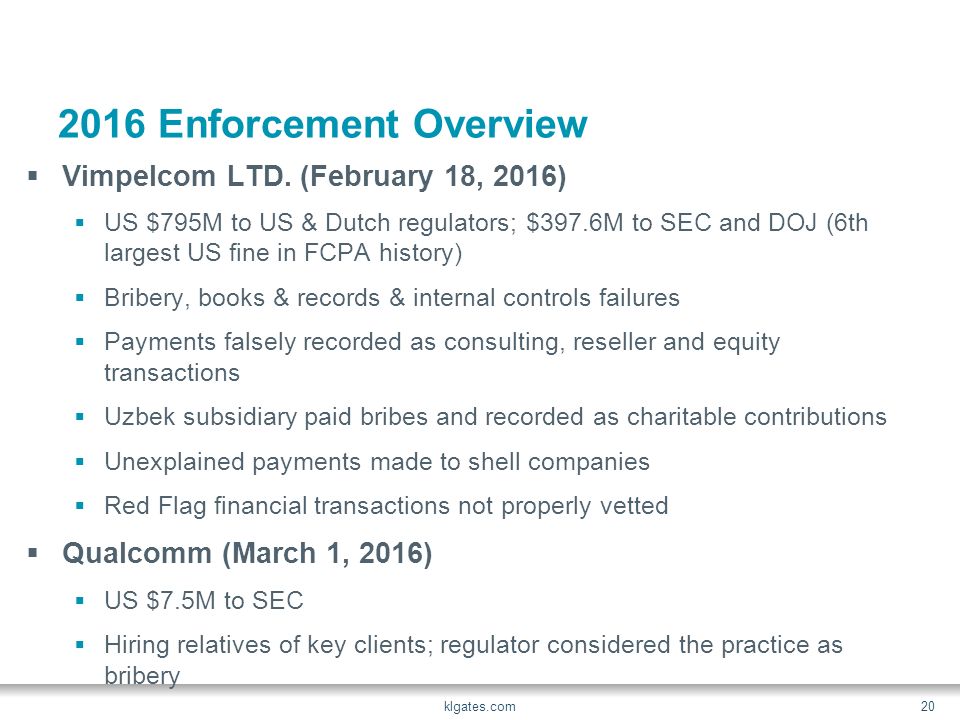Click slide page number 20
Screen dimensions: 960x720
pyautogui.click(x=927, y=706)
